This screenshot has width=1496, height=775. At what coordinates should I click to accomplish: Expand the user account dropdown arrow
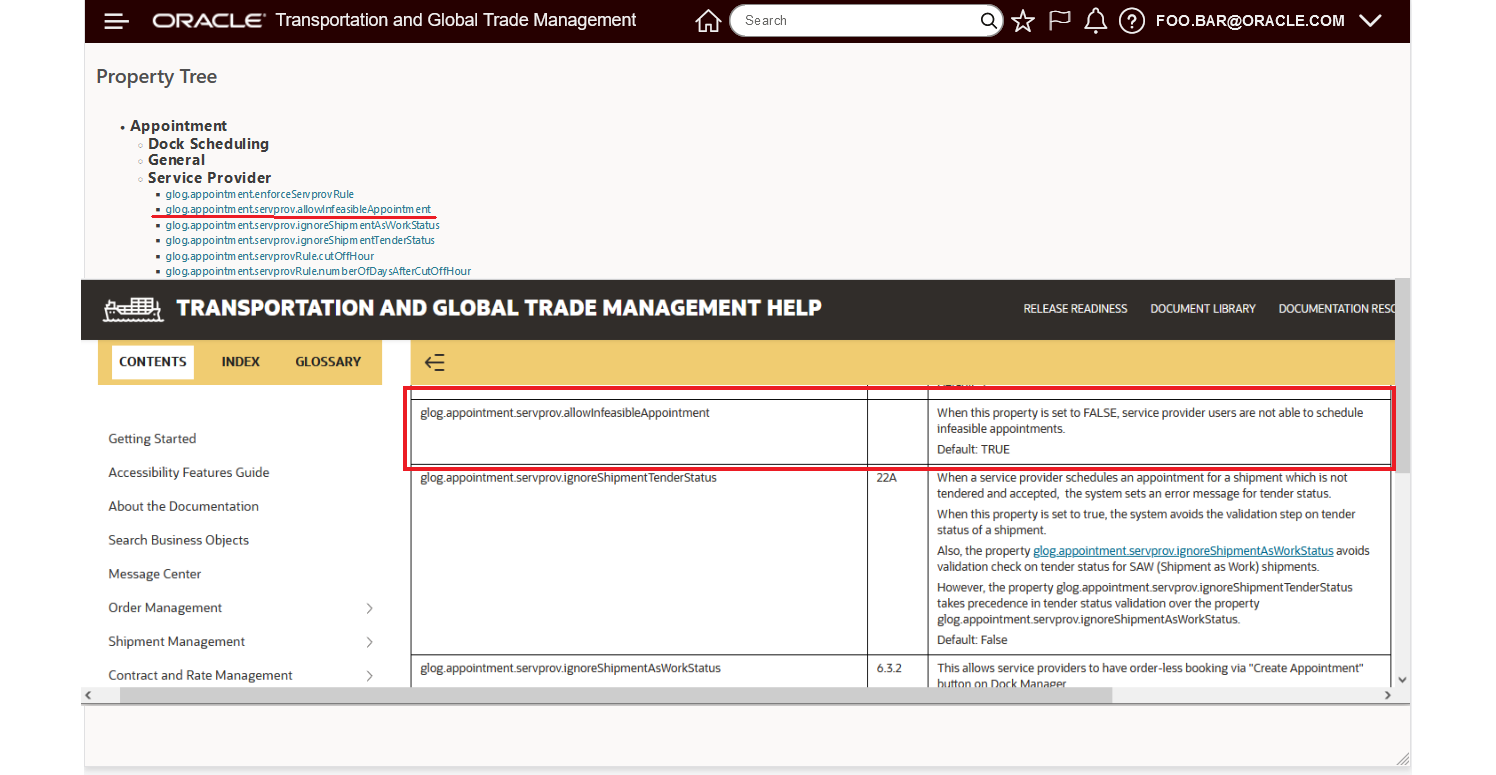[x=1371, y=21]
